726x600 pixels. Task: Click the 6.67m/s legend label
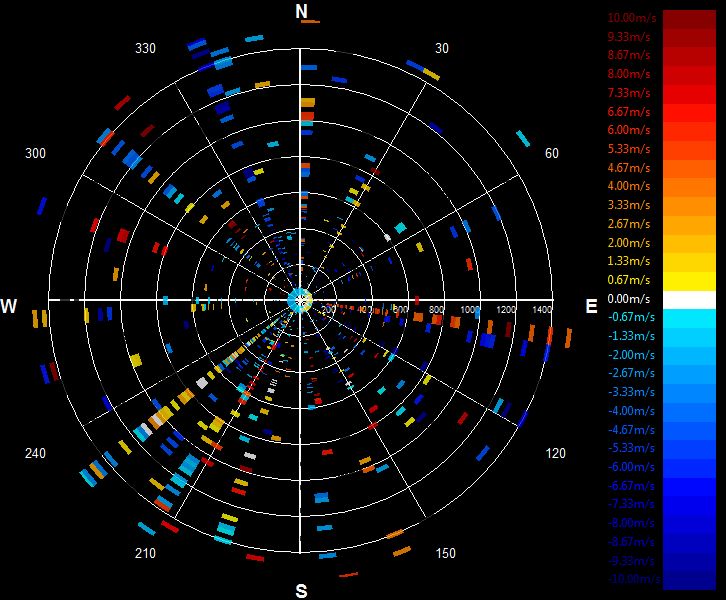629,112
